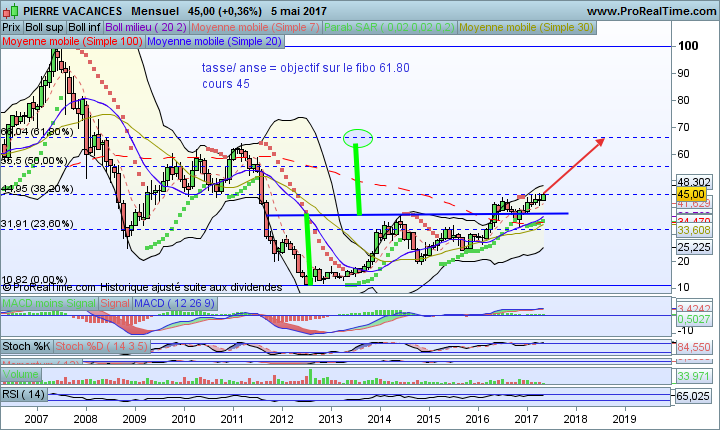Image resolution: width=720 pixels, height=430 pixels.
Task: Click the candlestick chart icon beside the title
Action: pos(10,11)
